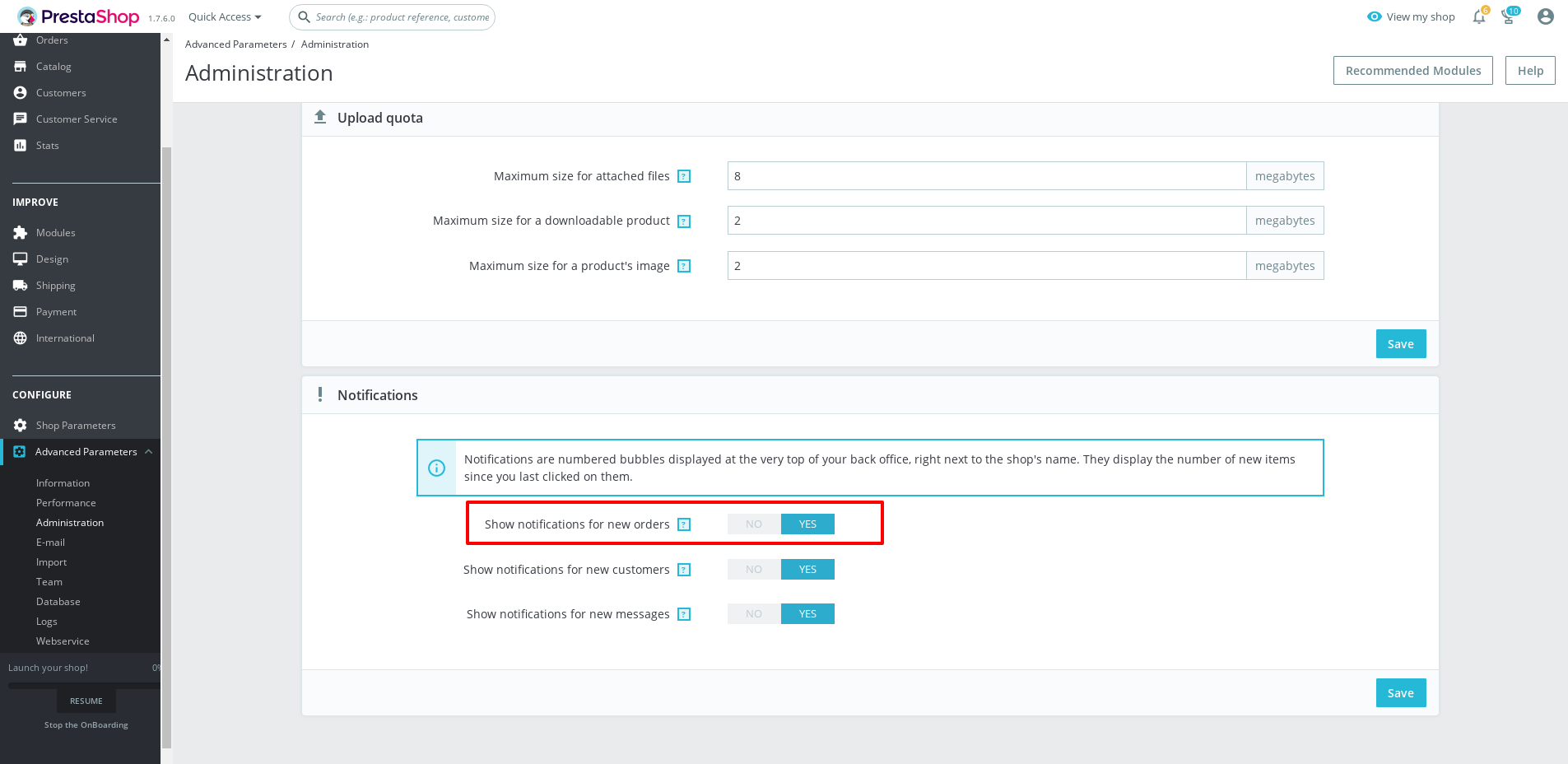Image resolution: width=1568 pixels, height=764 pixels.
Task: Open the Modules section
Action: [55, 232]
